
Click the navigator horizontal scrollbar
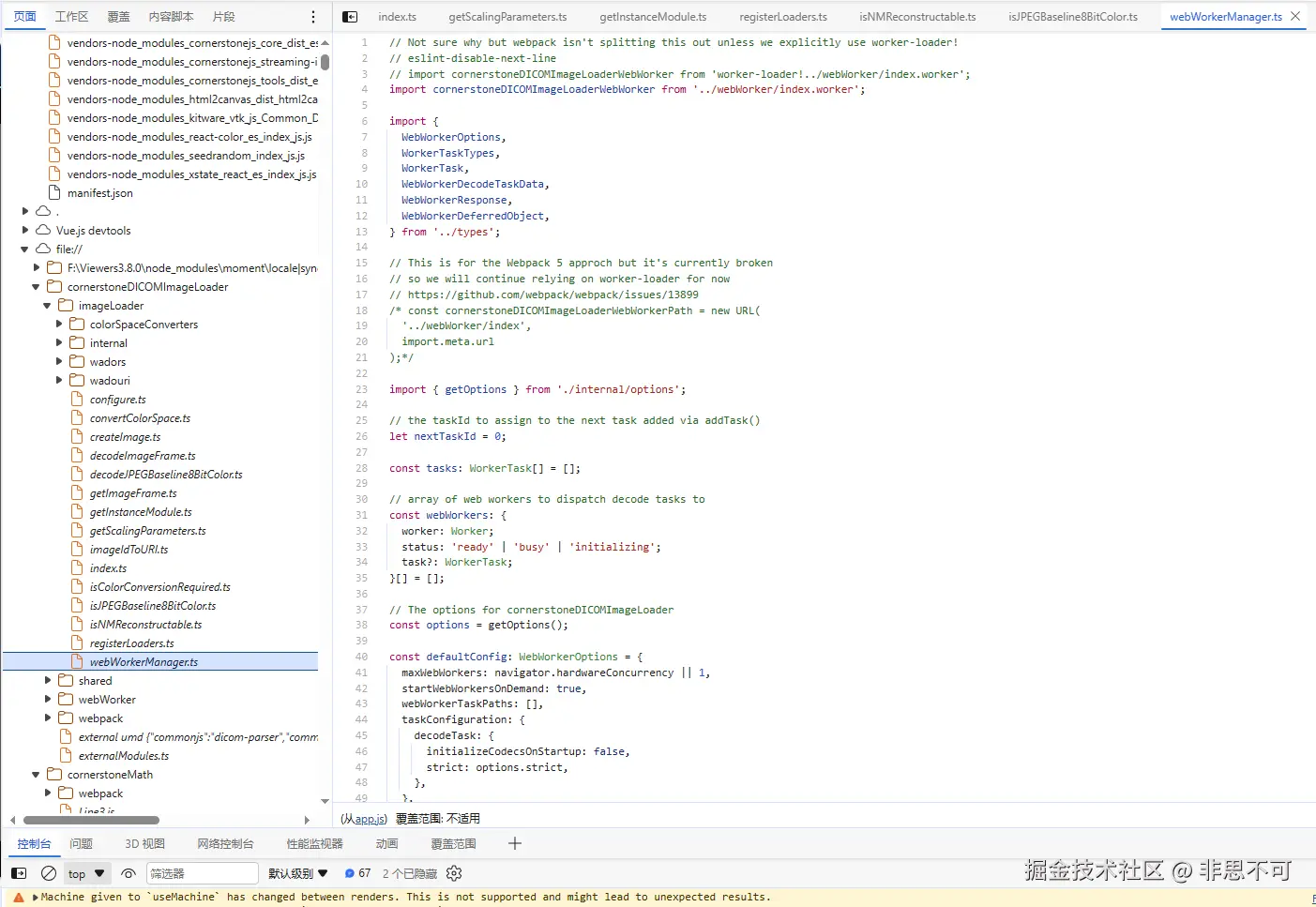pyautogui.click(x=90, y=820)
